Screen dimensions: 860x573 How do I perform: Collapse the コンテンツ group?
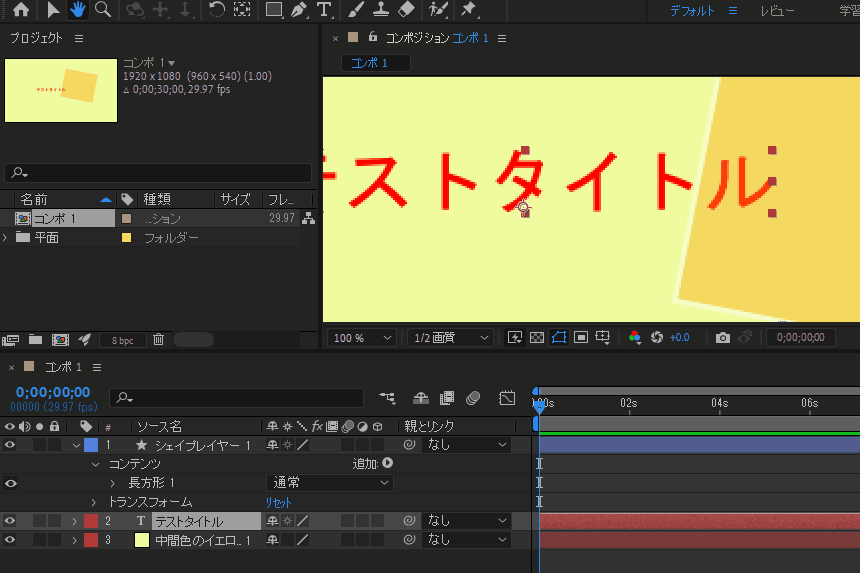click(x=95, y=464)
